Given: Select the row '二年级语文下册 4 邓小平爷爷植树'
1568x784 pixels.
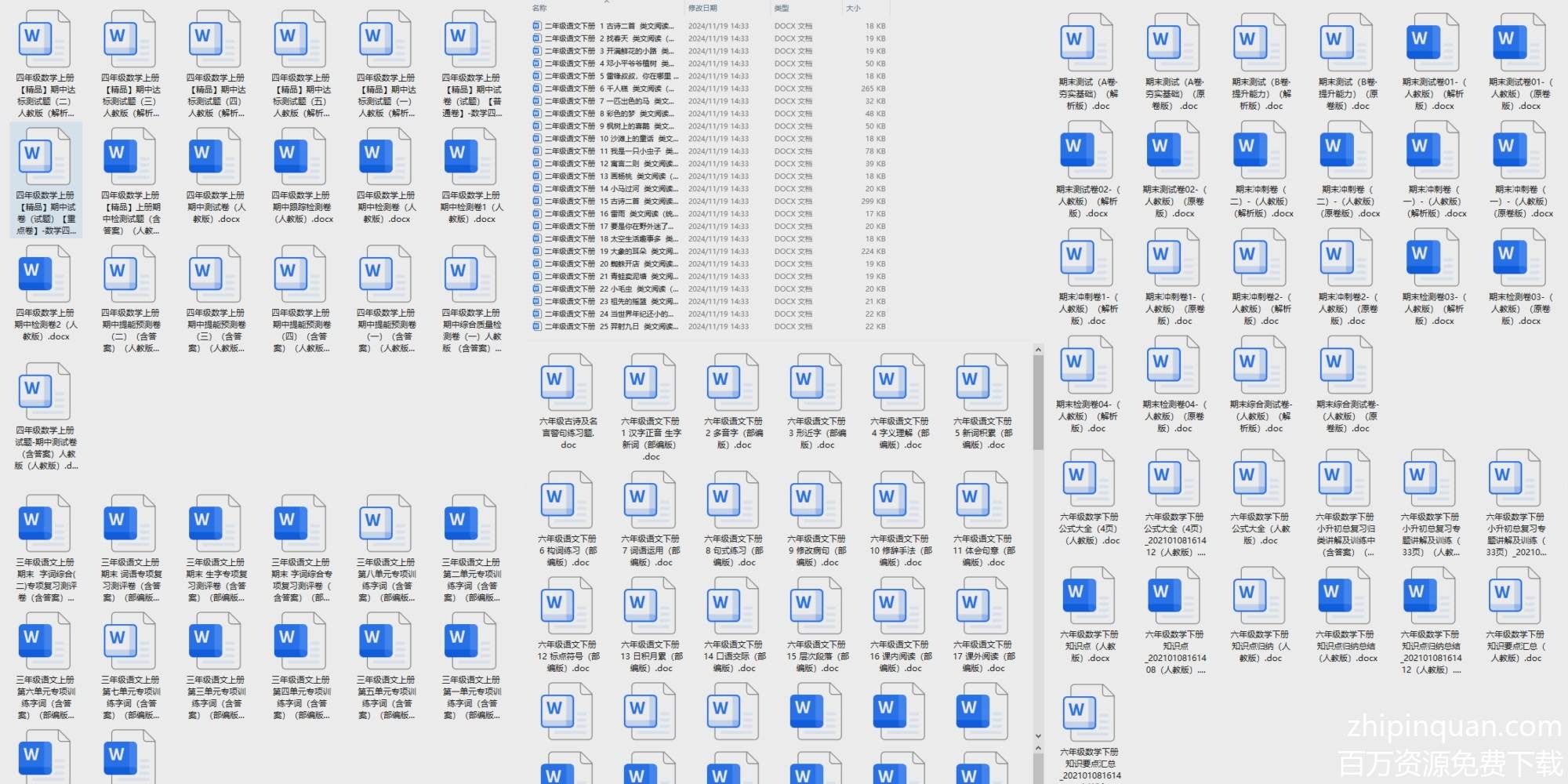Looking at the screenshot, I should tap(709, 64).
